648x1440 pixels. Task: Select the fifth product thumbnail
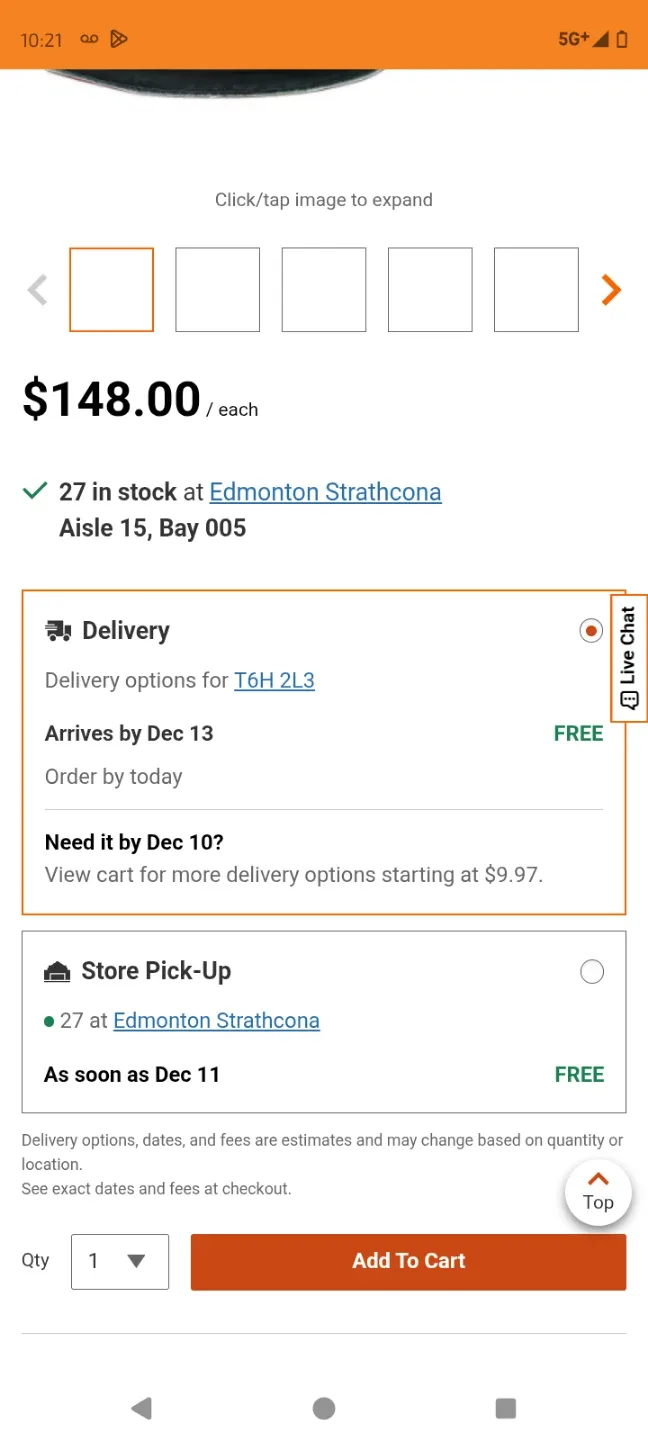[536, 290]
